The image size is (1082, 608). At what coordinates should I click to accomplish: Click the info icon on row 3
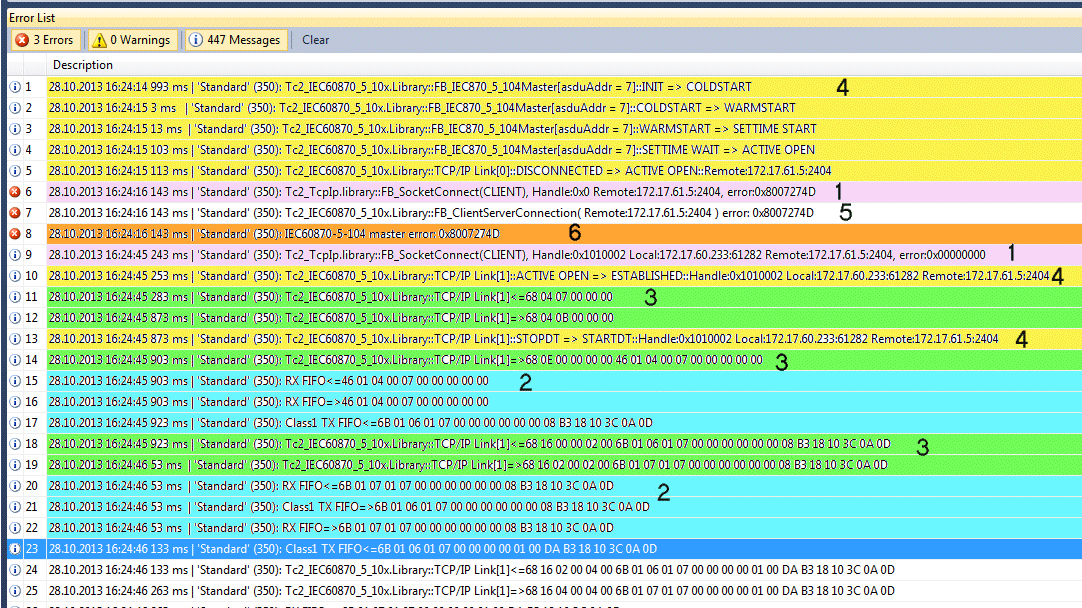(14, 129)
